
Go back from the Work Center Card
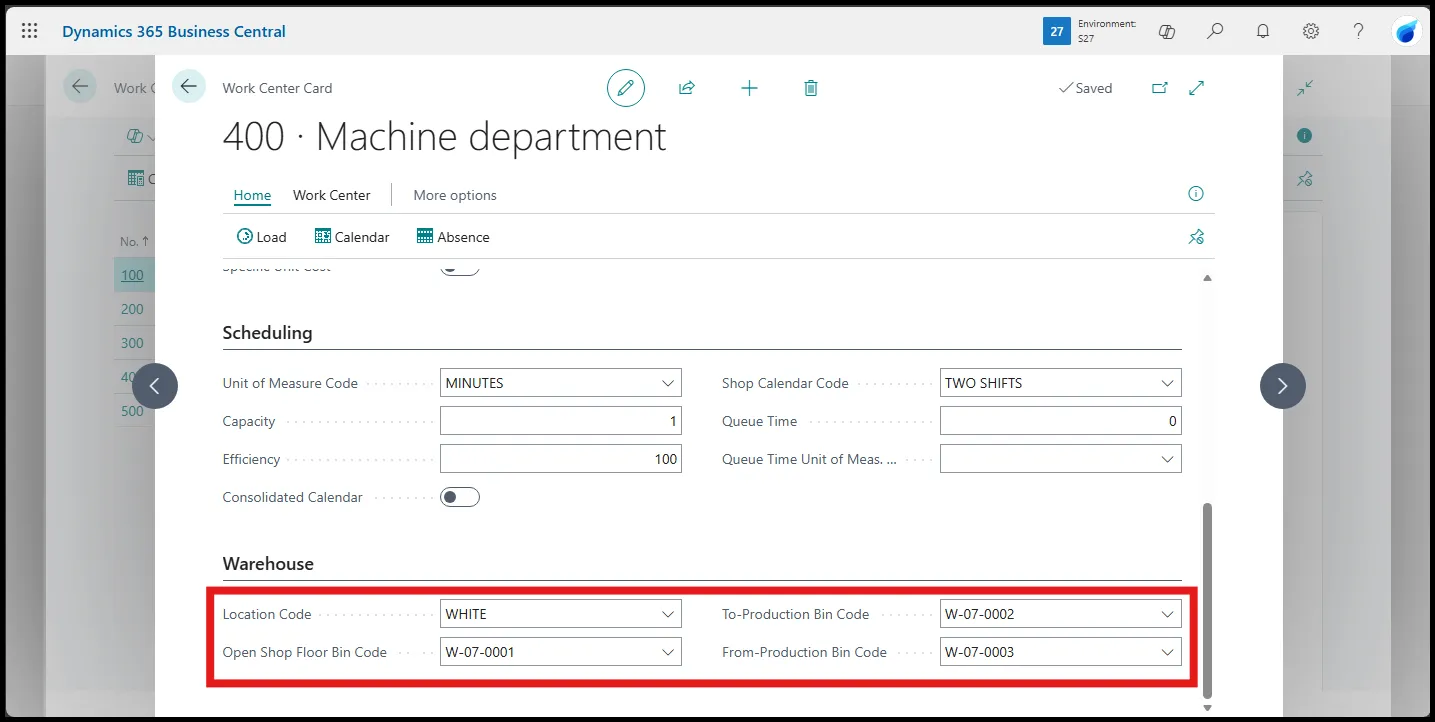pyautogui.click(x=189, y=87)
